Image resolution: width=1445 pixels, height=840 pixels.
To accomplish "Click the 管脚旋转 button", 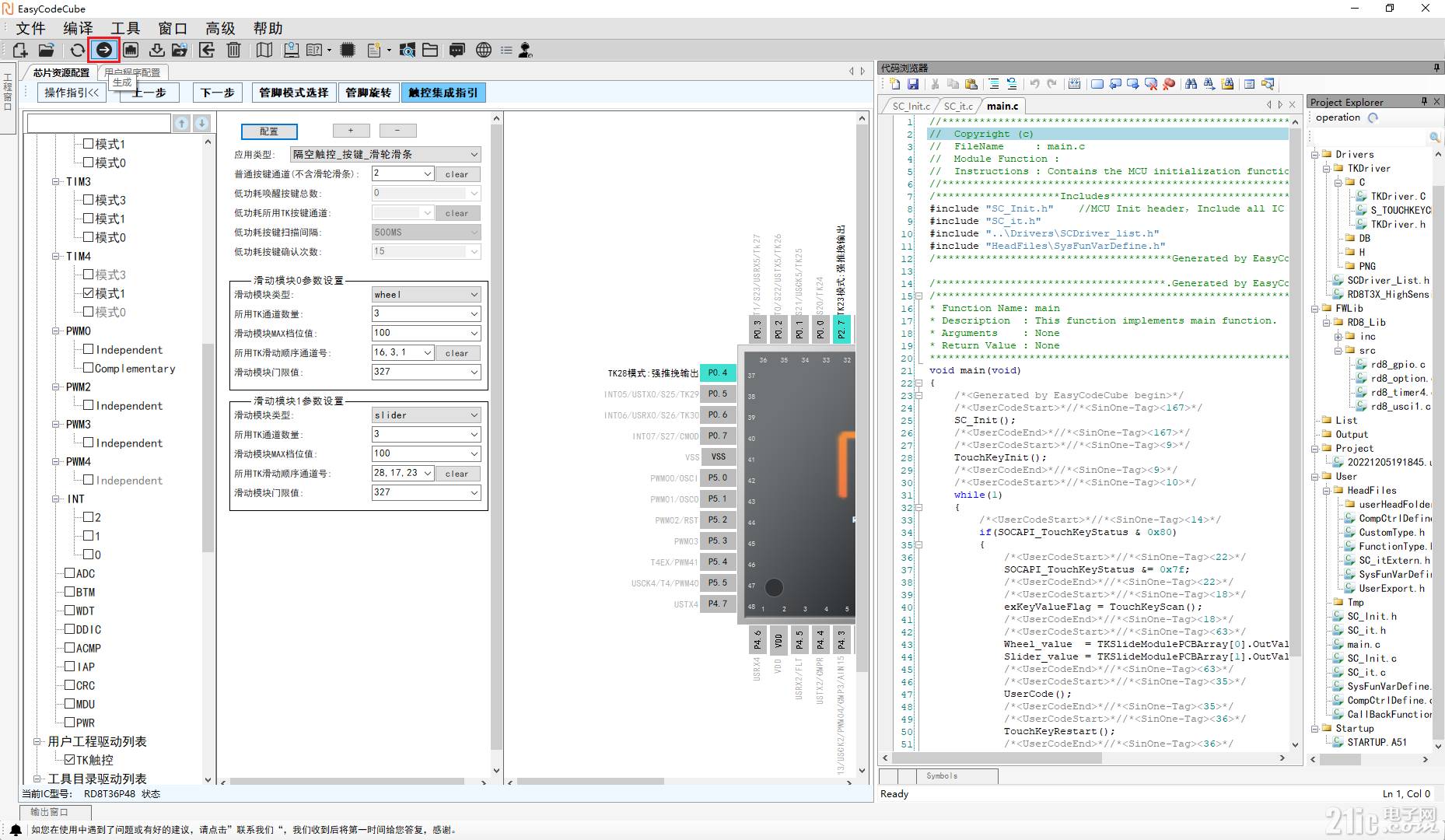I will [x=369, y=93].
